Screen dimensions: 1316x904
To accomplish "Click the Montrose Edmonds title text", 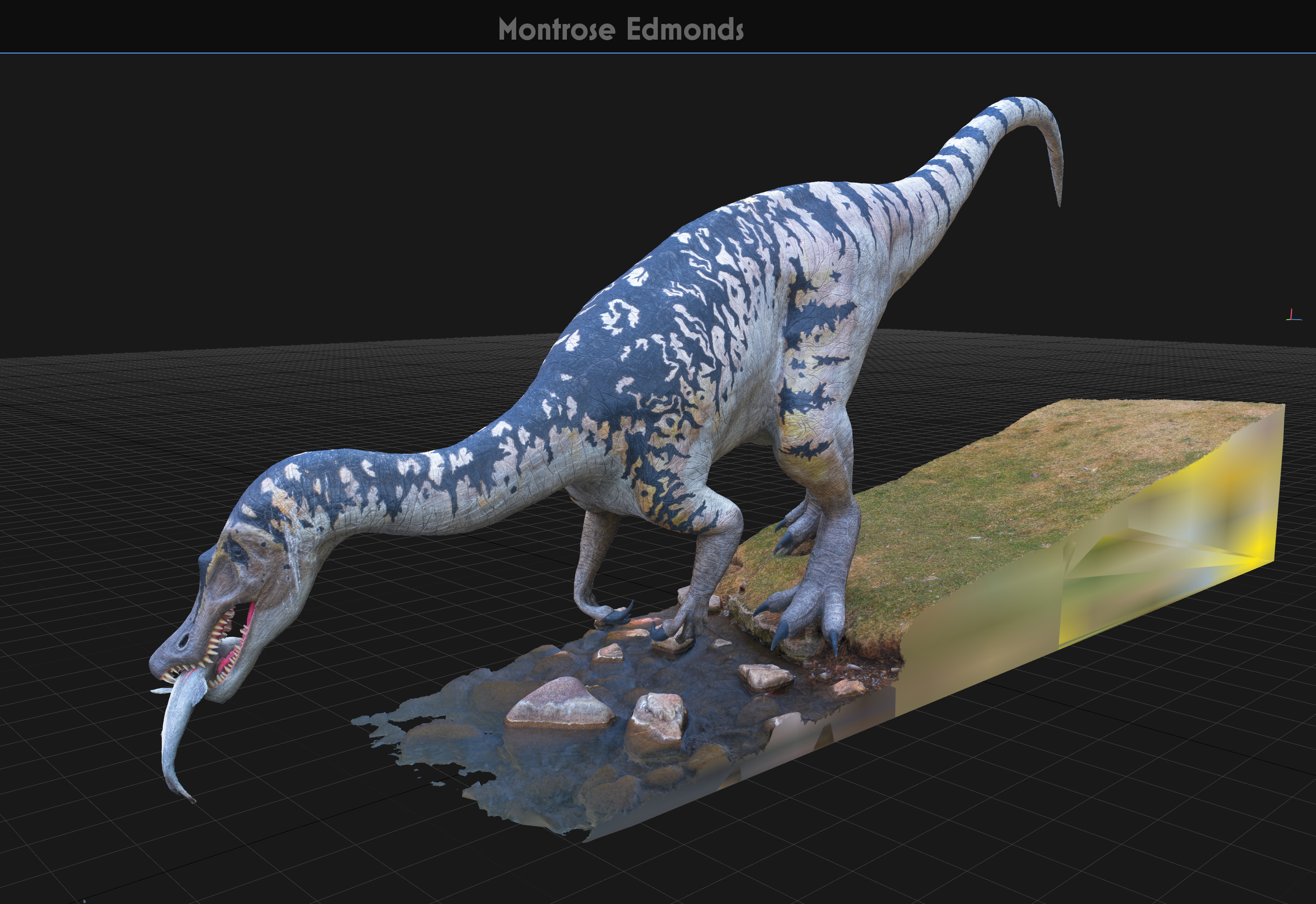I will pyautogui.click(x=621, y=28).
